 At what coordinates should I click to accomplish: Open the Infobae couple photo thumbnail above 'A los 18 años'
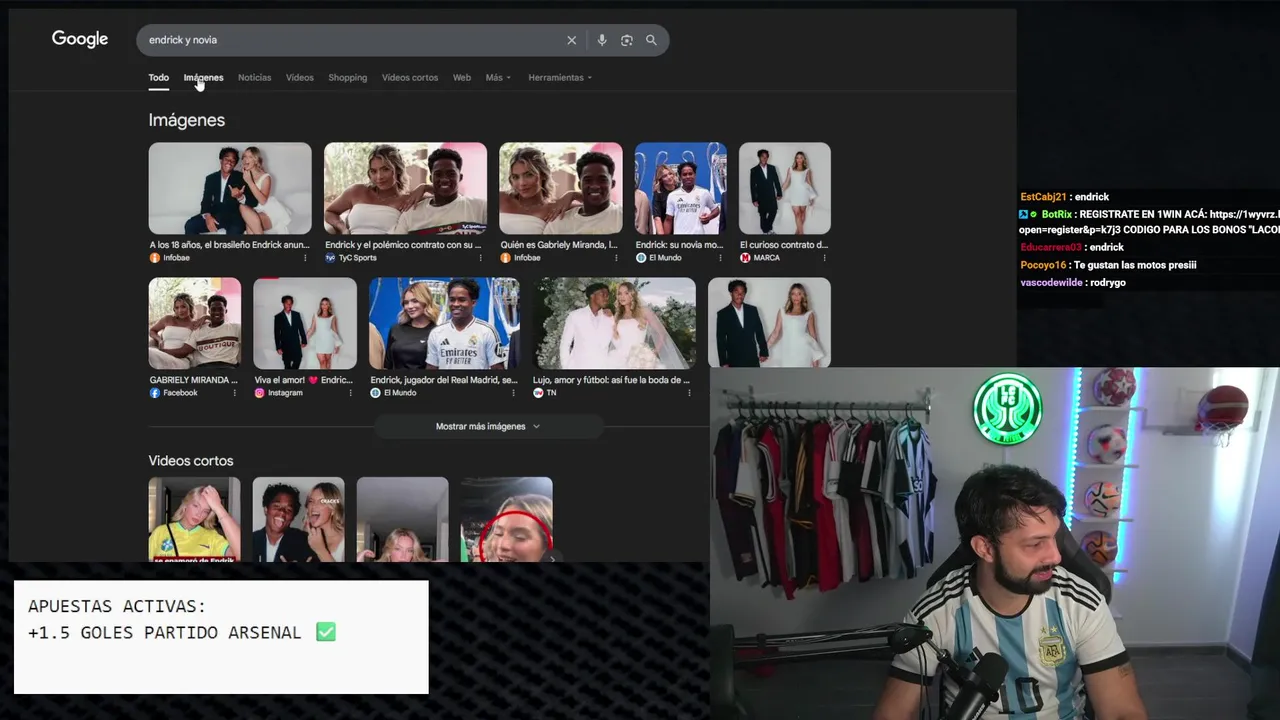pos(230,188)
